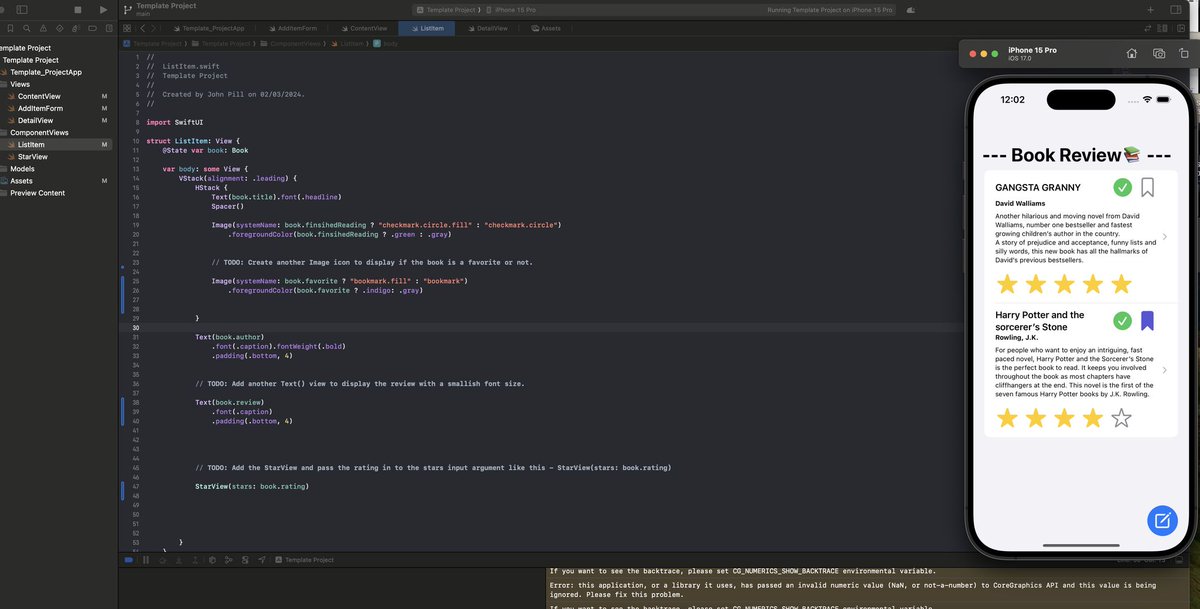Expand Preview Content group in navigator
Viewport: 1200px width, 609px height.
[x=37, y=193]
